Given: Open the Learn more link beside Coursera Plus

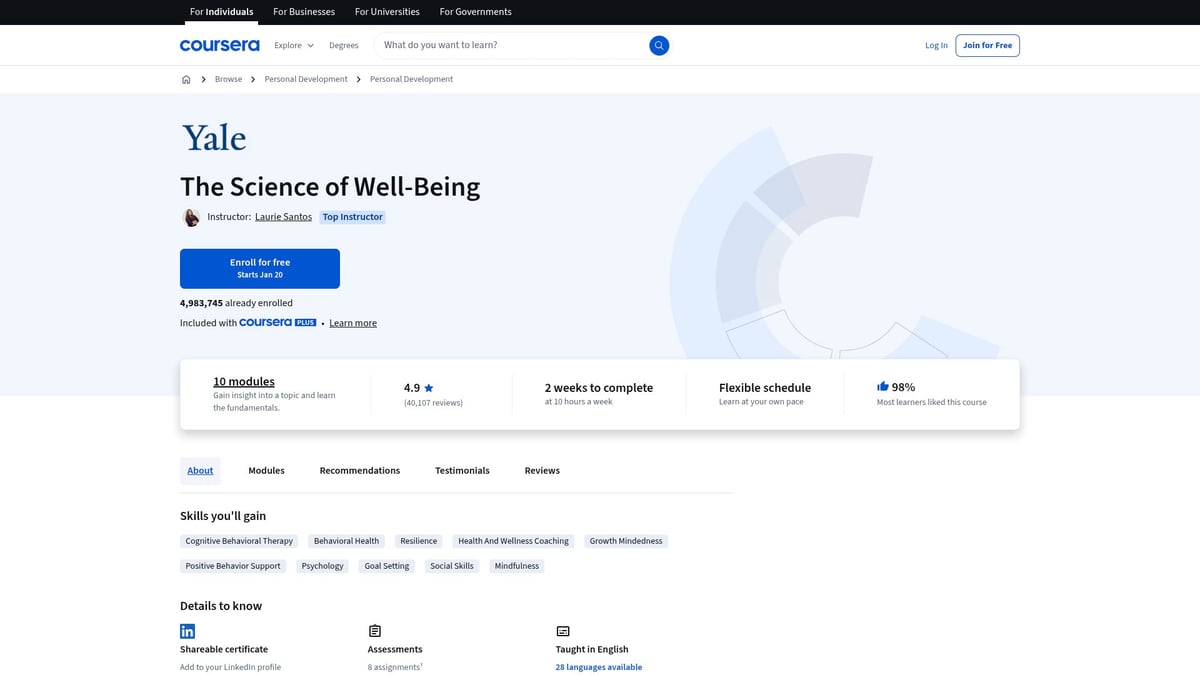Looking at the screenshot, I should [353, 322].
